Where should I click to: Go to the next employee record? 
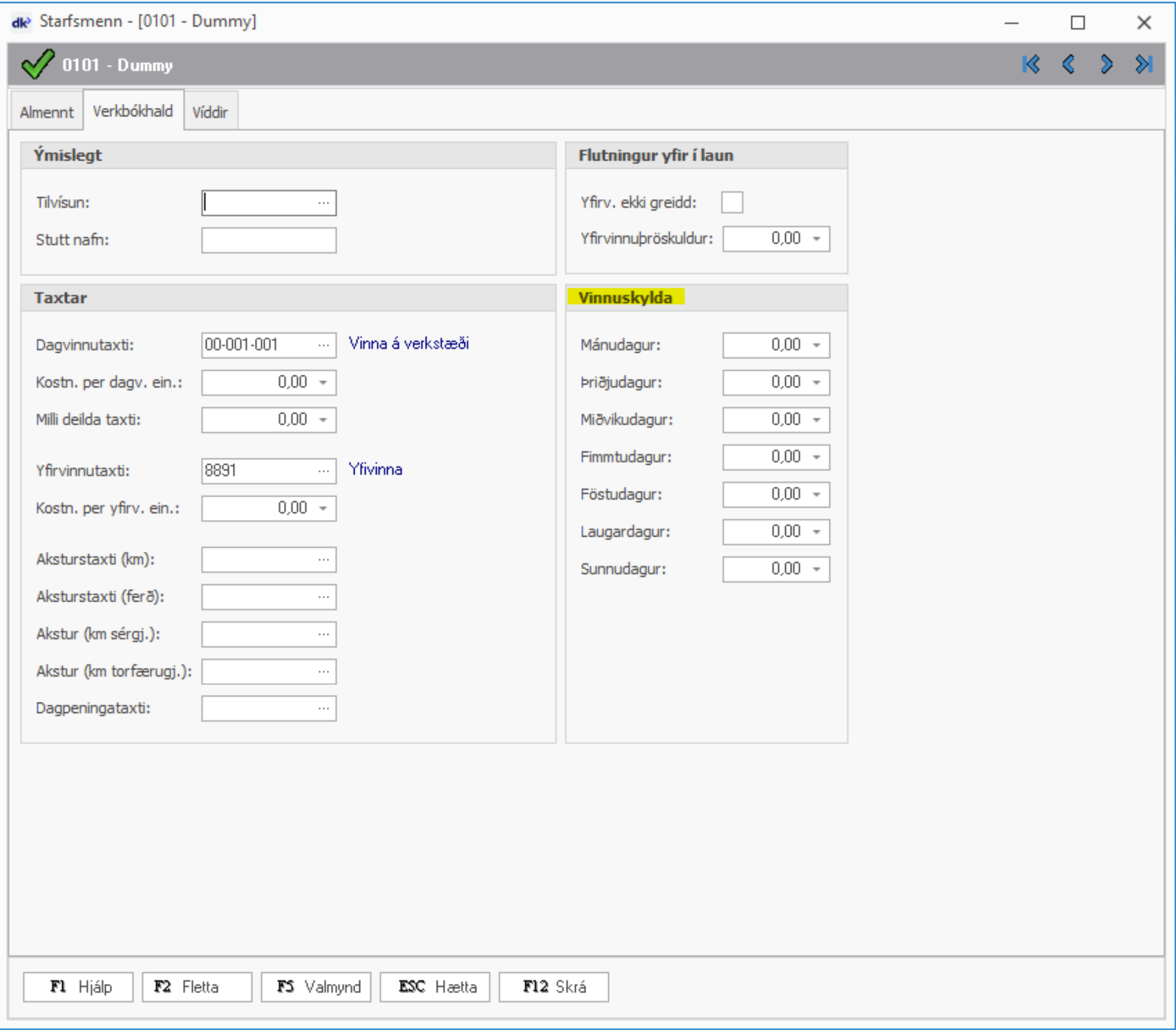[x=1106, y=65]
